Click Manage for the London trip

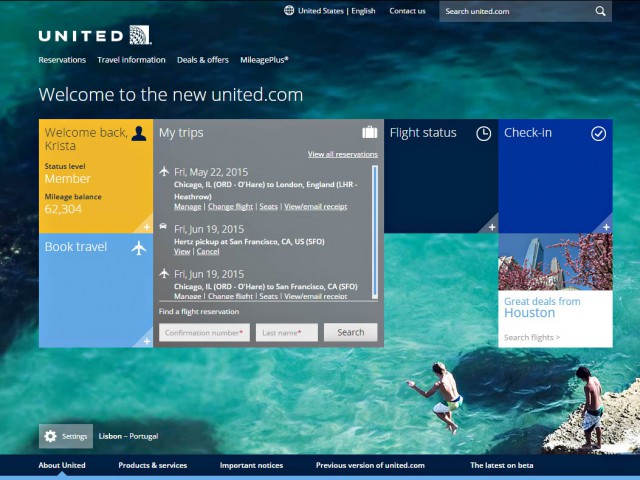tap(188, 207)
